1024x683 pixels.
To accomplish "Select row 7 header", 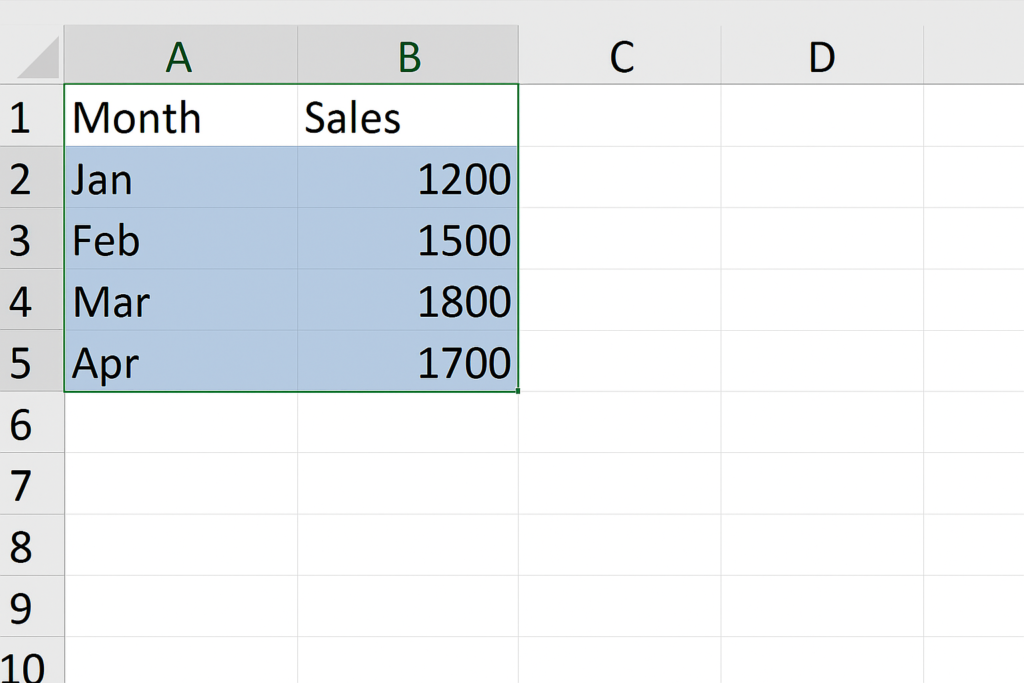I will (32, 484).
